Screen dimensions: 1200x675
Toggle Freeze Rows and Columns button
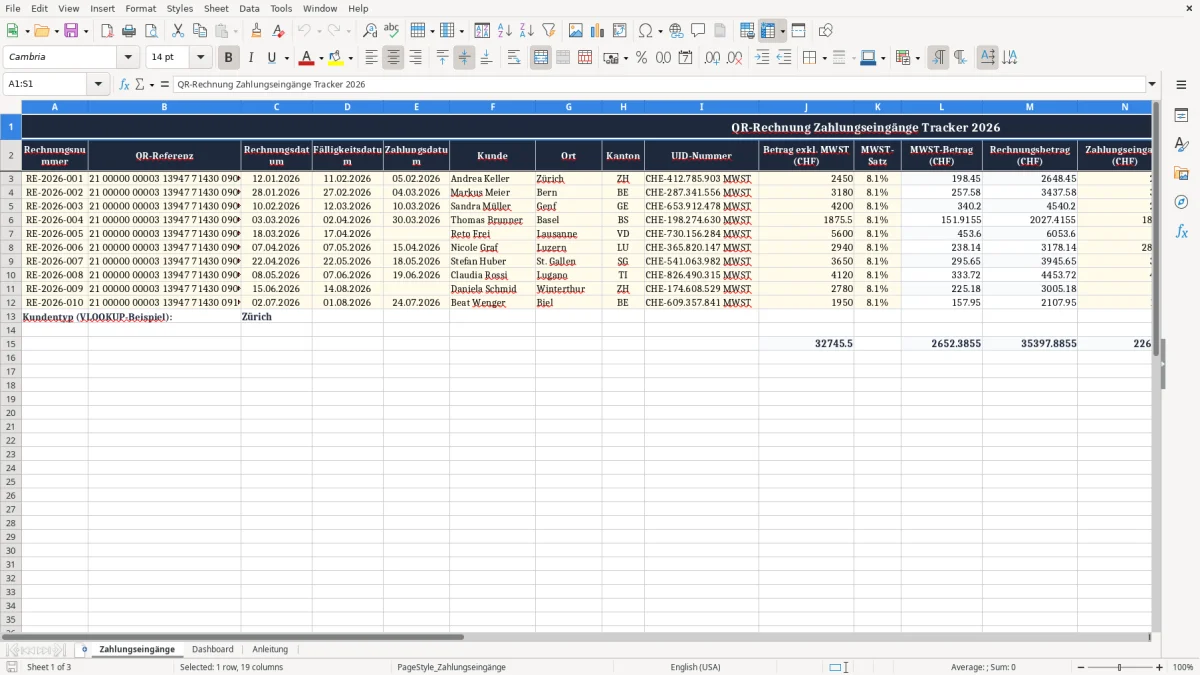[x=768, y=31]
